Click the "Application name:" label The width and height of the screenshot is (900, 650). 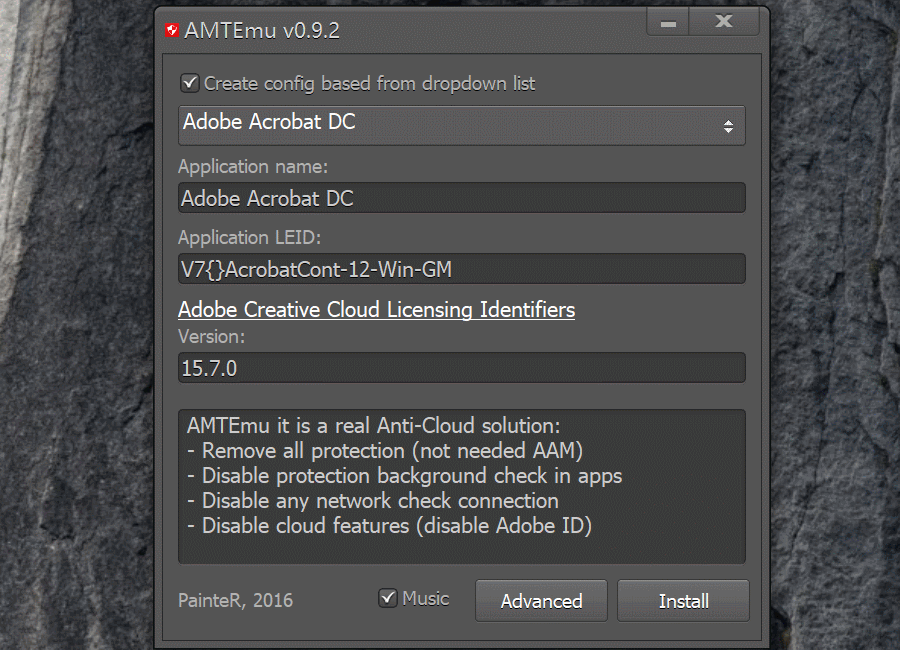253,166
